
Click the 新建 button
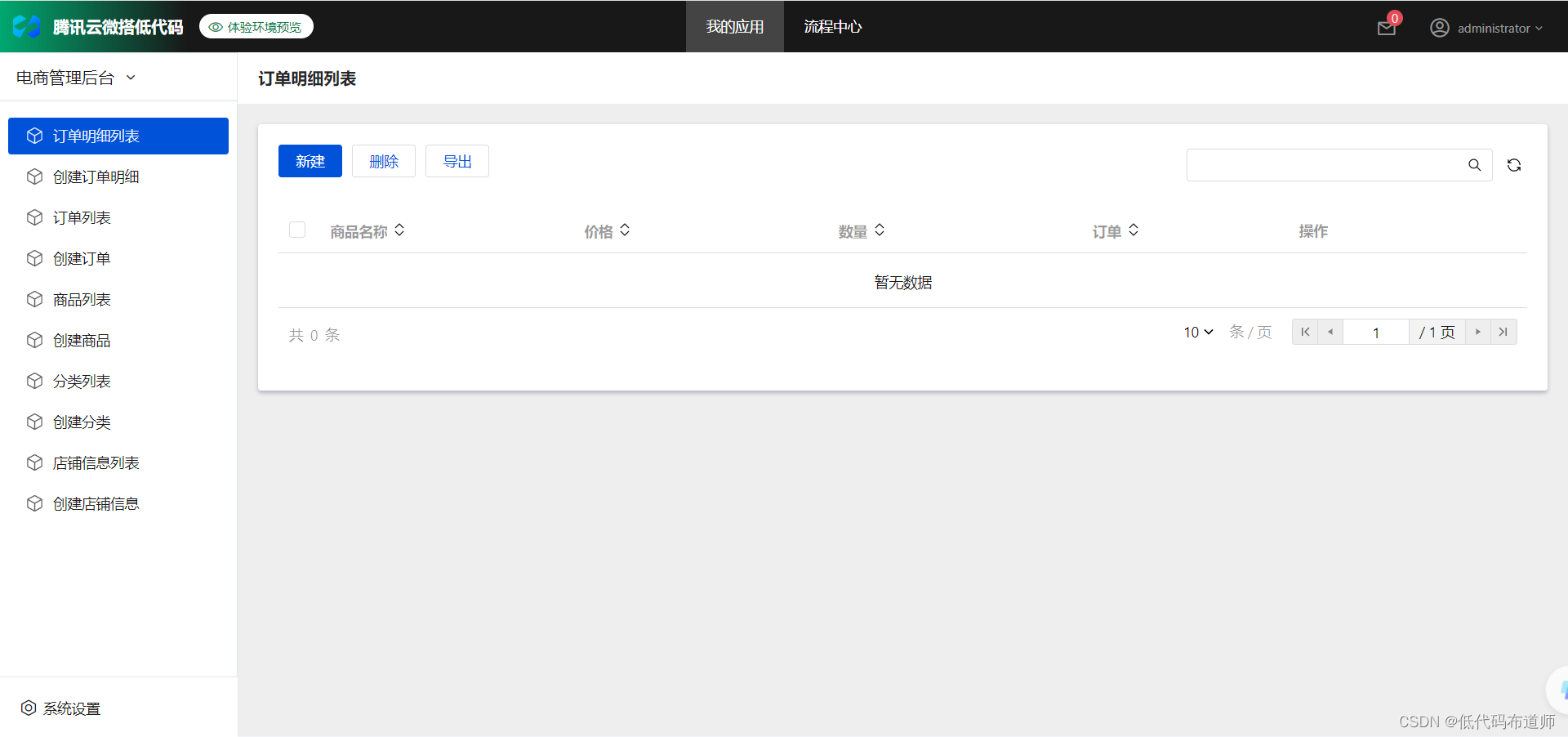pyautogui.click(x=310, y=161)
